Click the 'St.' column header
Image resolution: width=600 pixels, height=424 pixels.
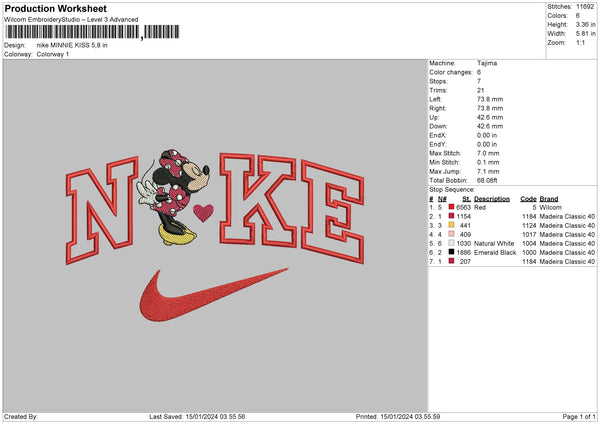click(466, 199)
